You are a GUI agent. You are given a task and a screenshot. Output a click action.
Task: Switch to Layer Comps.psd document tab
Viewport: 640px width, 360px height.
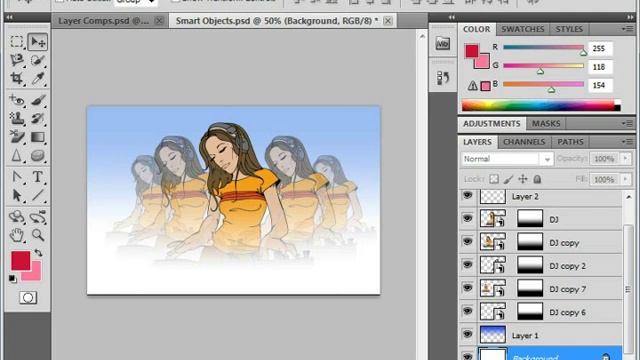103,21
